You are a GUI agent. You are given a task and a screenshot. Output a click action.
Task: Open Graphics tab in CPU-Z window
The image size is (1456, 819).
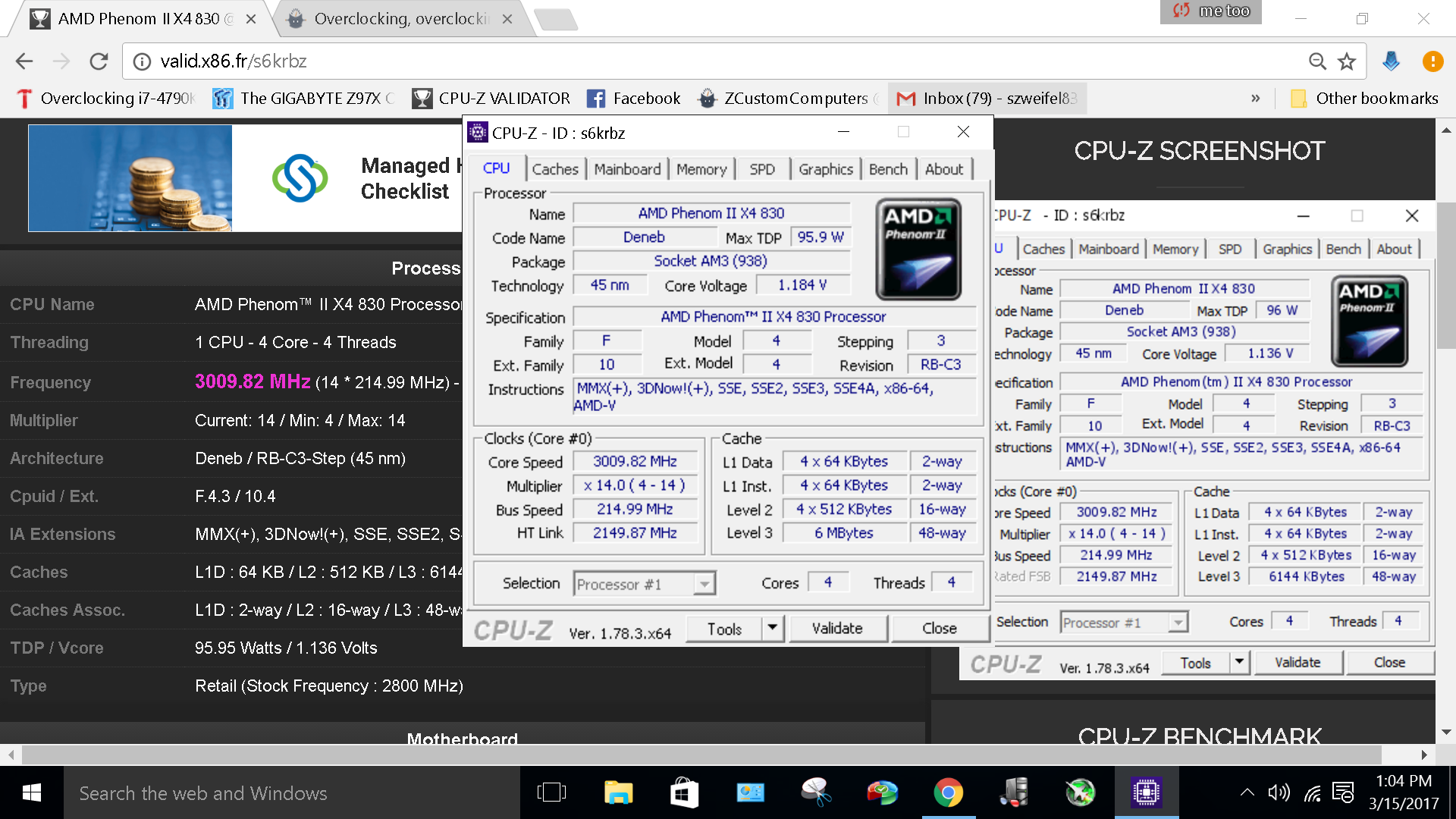click(x=825, y=169)
